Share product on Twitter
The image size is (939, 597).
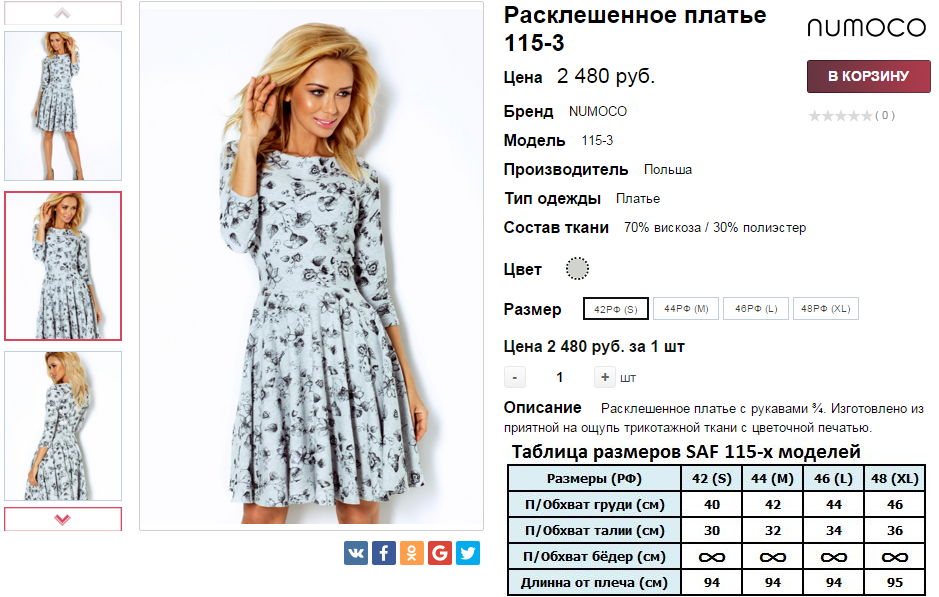click(x=468, y=553)
